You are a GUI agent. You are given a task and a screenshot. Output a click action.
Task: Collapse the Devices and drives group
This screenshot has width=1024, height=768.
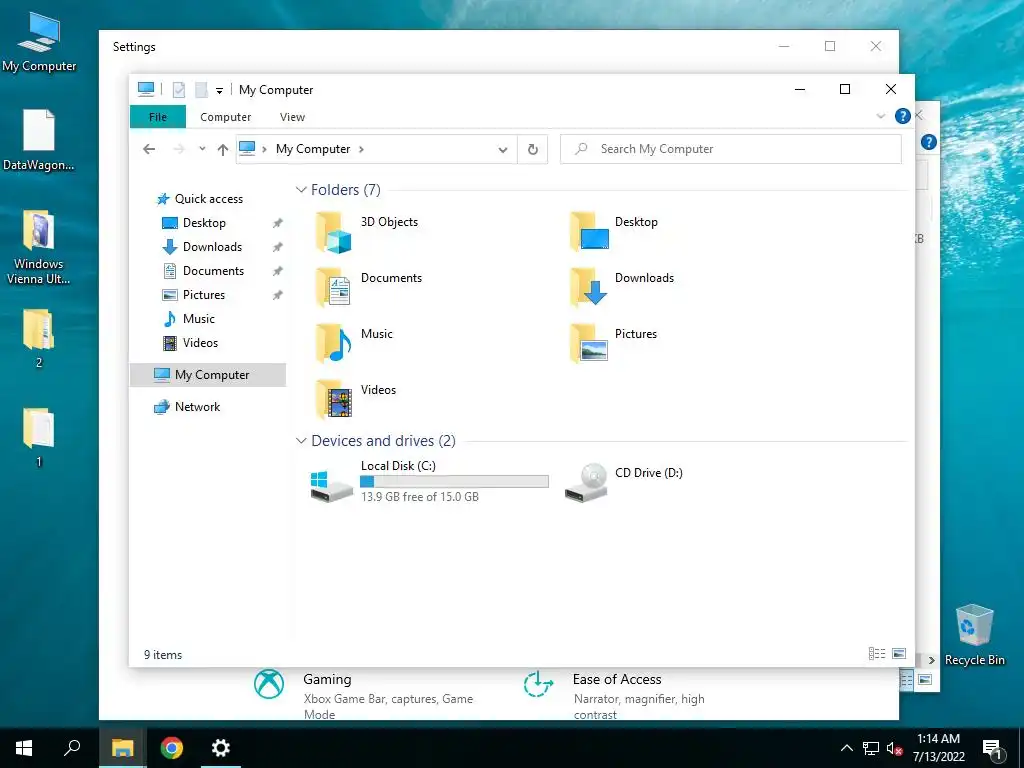[301, 441]
